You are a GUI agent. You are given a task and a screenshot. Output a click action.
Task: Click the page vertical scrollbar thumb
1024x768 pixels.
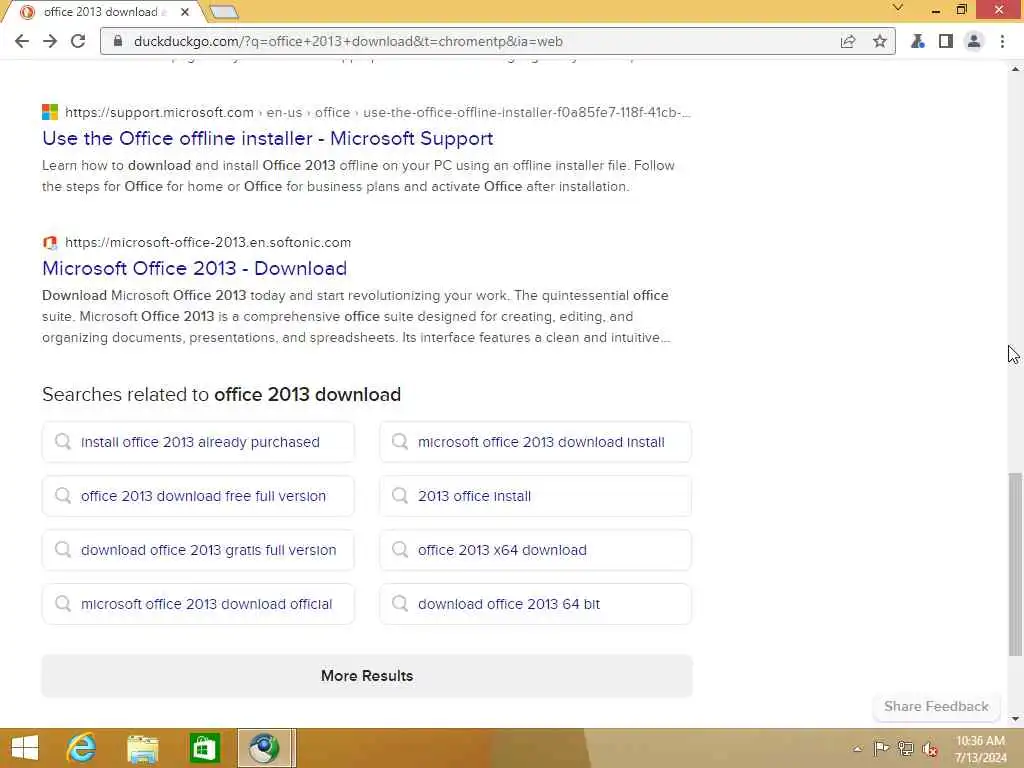[1015, 564]
